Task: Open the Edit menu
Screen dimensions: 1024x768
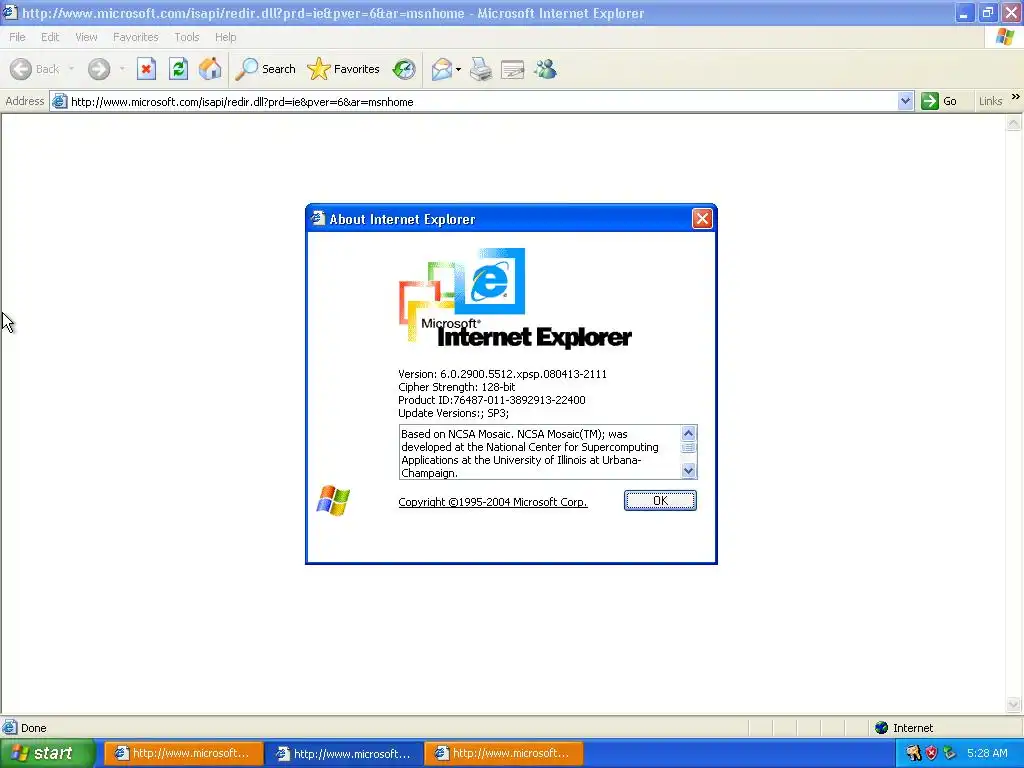Action: [x=50, y=37]
